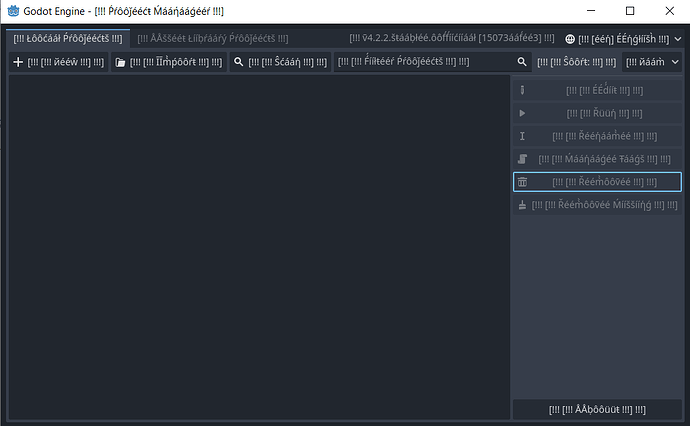Open the Asset Library Projects tab

pyautogui.click(x=212, y=38)
